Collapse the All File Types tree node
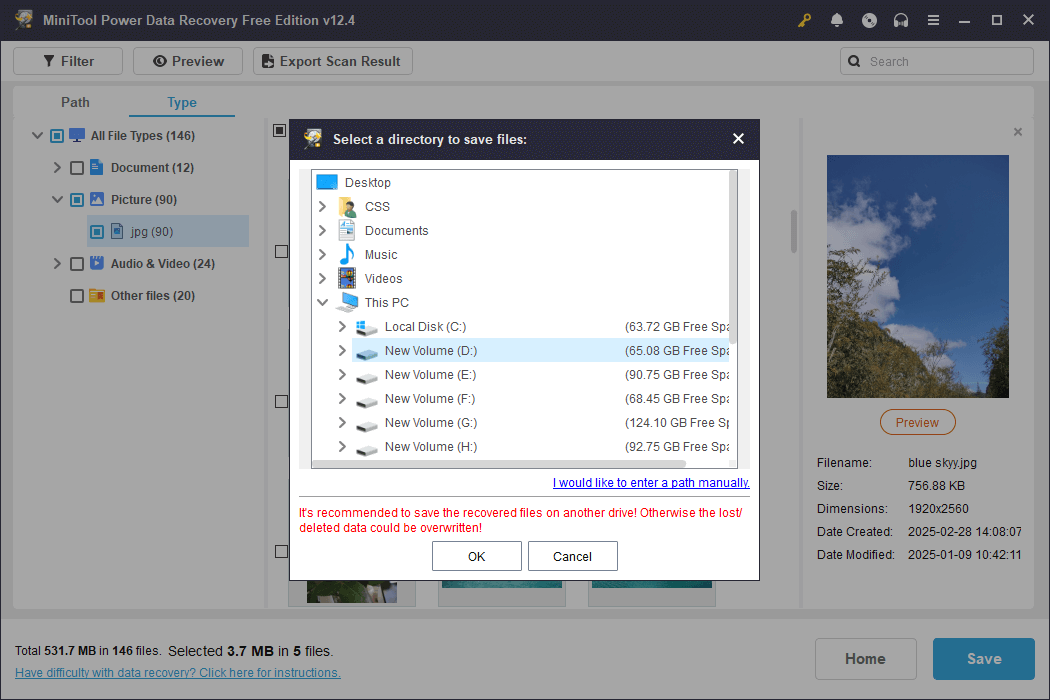The image size is (1050, 700). click(x=38, y=136)
